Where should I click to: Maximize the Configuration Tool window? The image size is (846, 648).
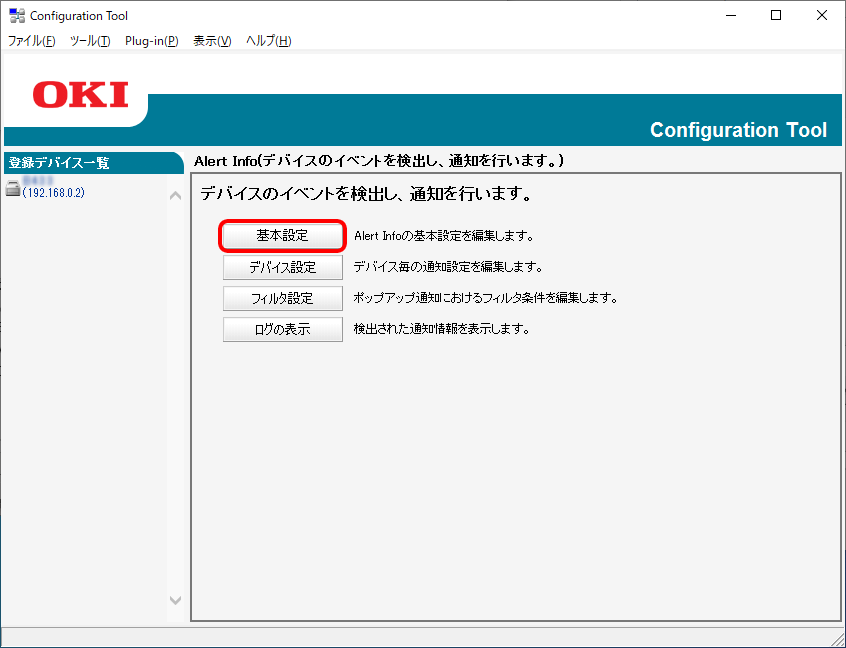(776, 16)
